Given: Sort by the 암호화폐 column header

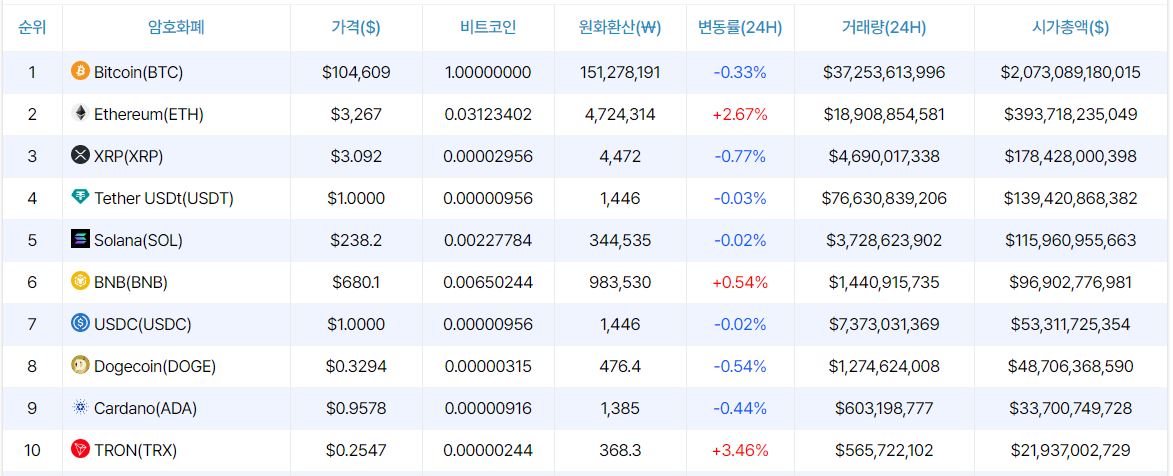Looking at the screenshot, I should tap(177, 28).
